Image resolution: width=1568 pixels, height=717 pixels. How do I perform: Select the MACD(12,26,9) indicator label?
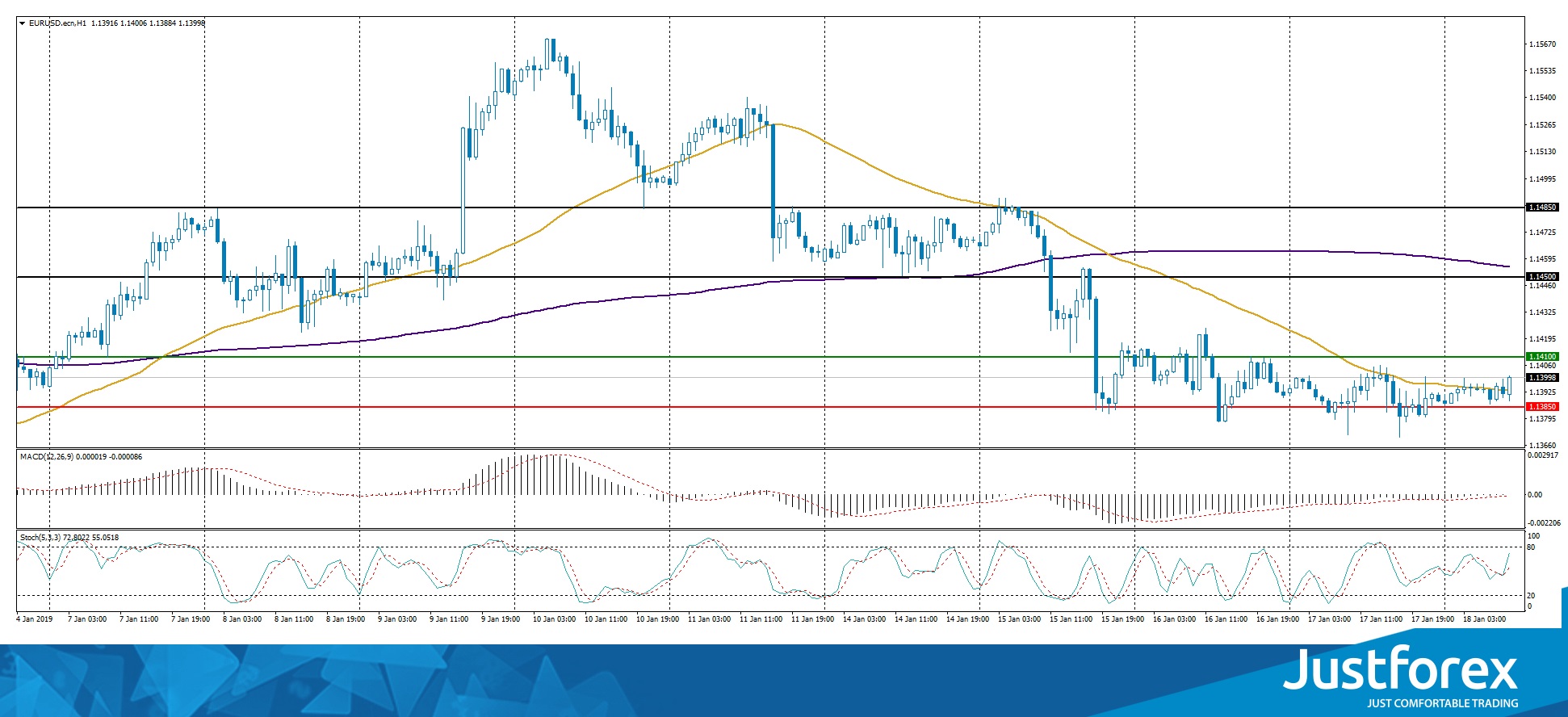click(x=47, y=457)
